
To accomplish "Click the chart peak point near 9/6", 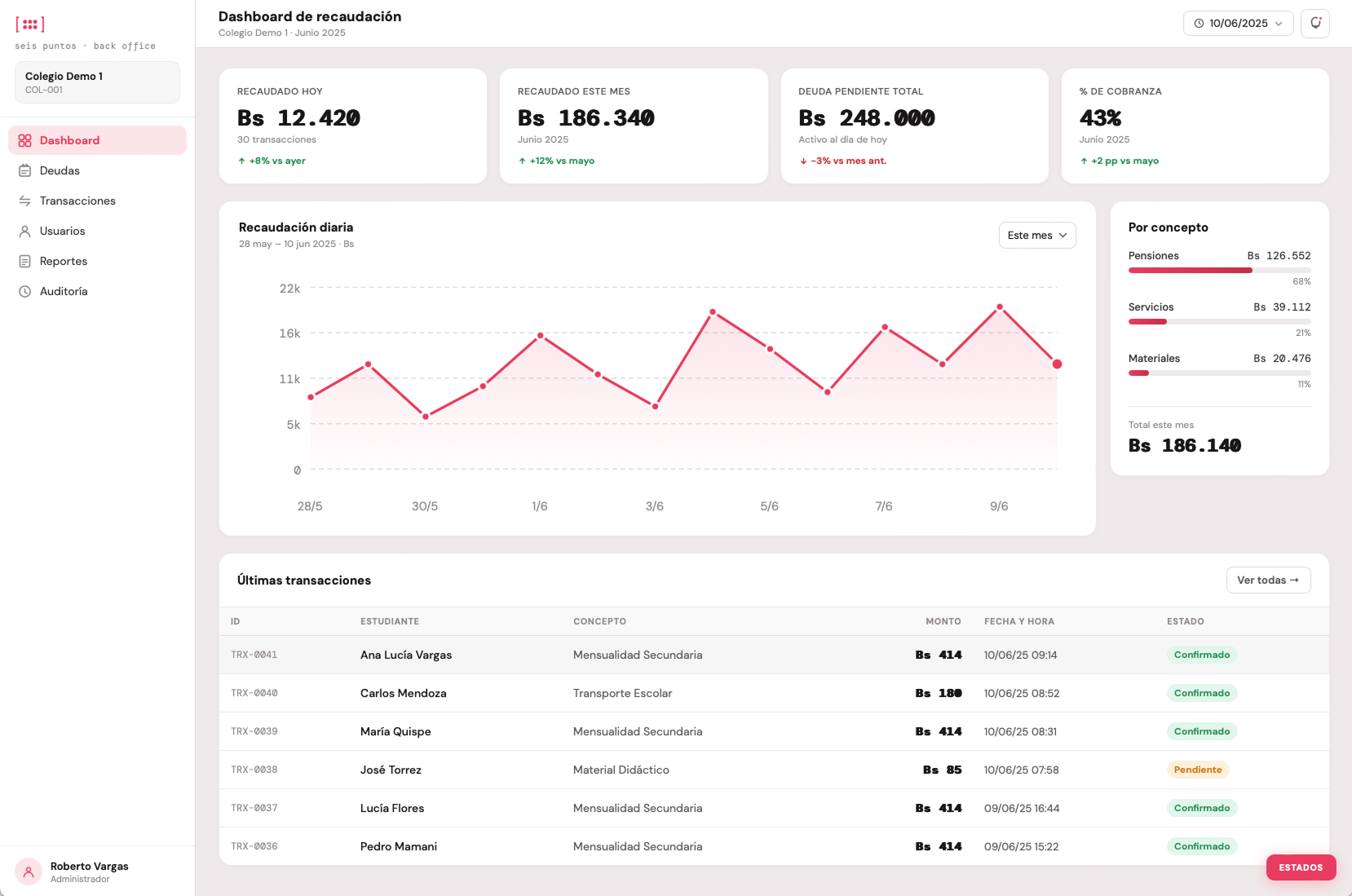I will pyautogui.click(x=1000, y=307).
